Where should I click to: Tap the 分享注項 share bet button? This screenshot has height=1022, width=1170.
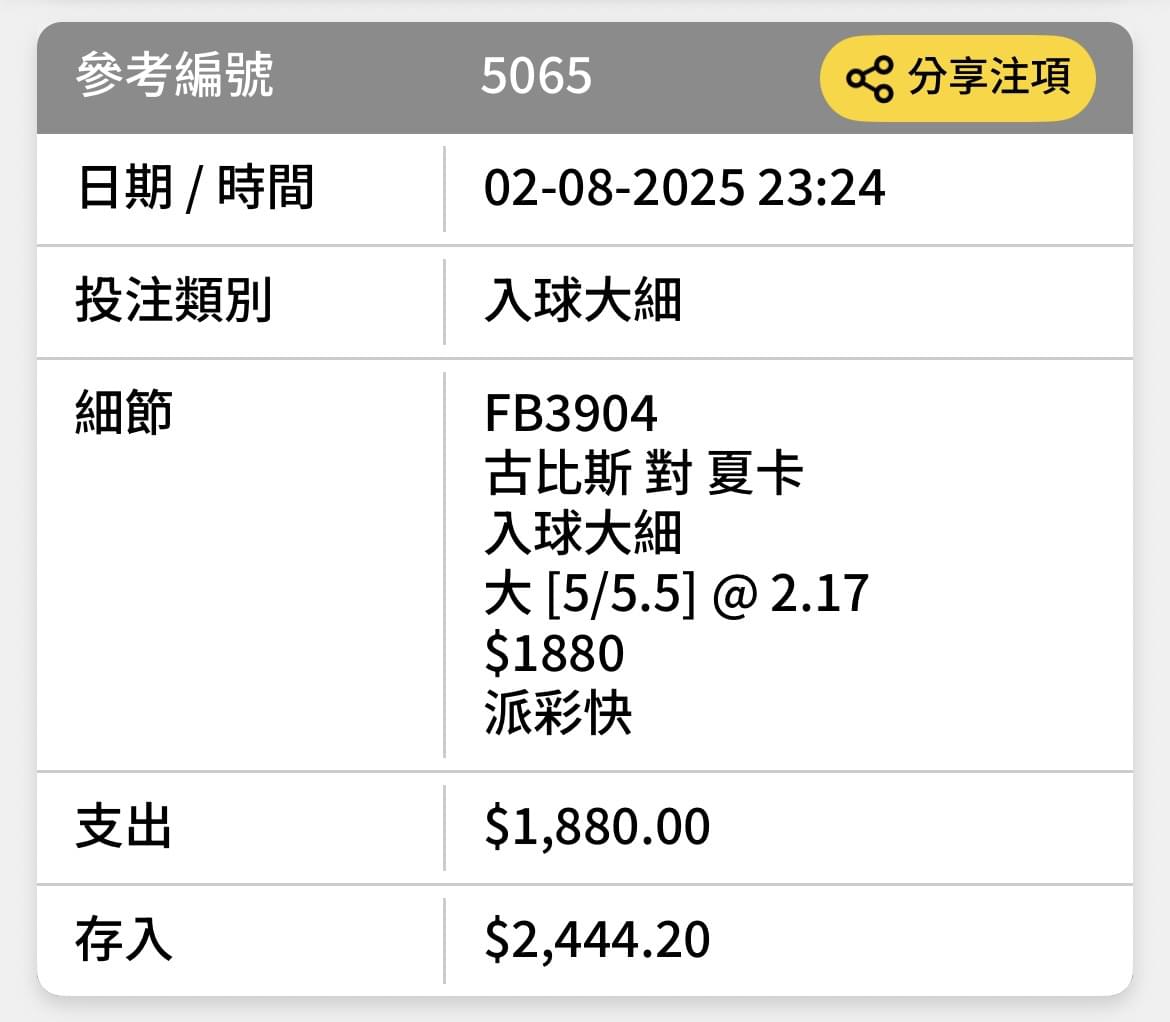click(957, 78)
